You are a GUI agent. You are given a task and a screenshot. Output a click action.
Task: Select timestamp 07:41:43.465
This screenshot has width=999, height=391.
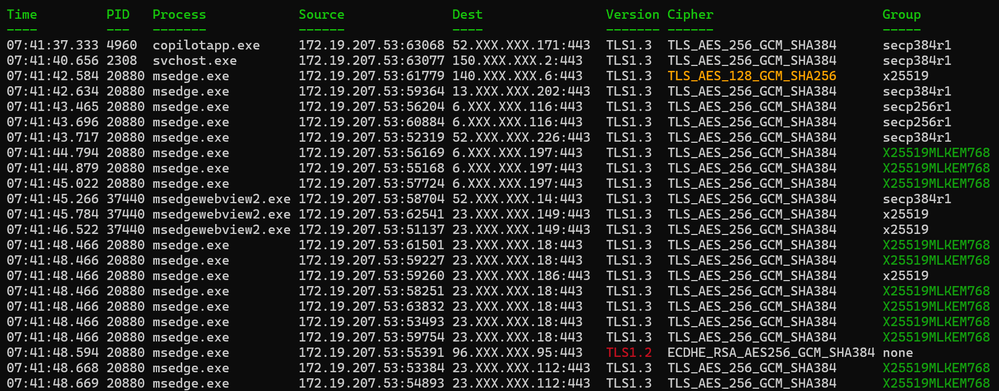53,106
